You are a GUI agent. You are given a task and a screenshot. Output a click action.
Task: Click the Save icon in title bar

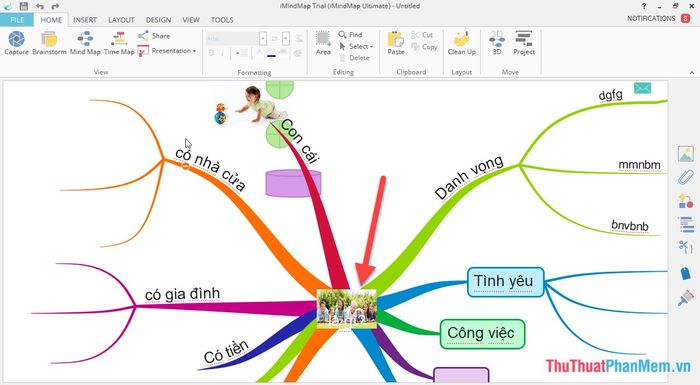pyautogui.click(x=24, y=6)
